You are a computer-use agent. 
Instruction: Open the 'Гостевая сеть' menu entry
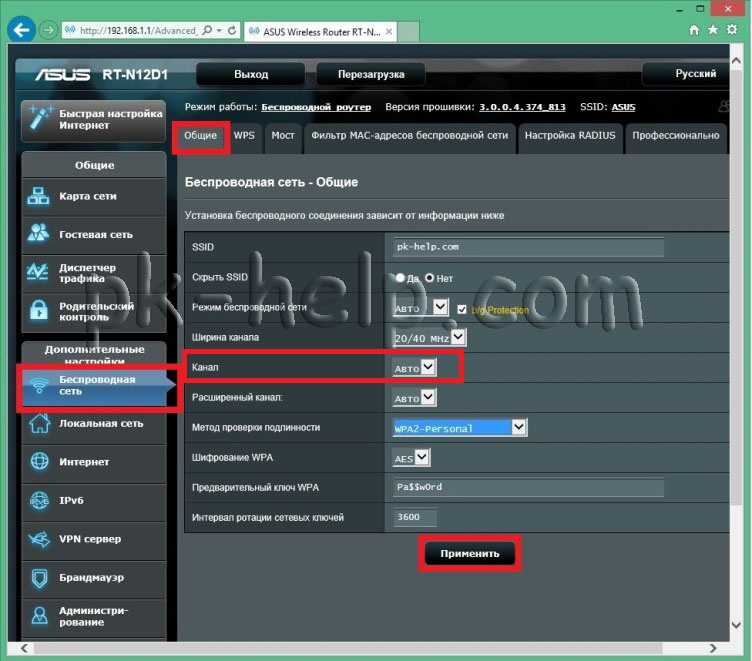tap(94, 235)
